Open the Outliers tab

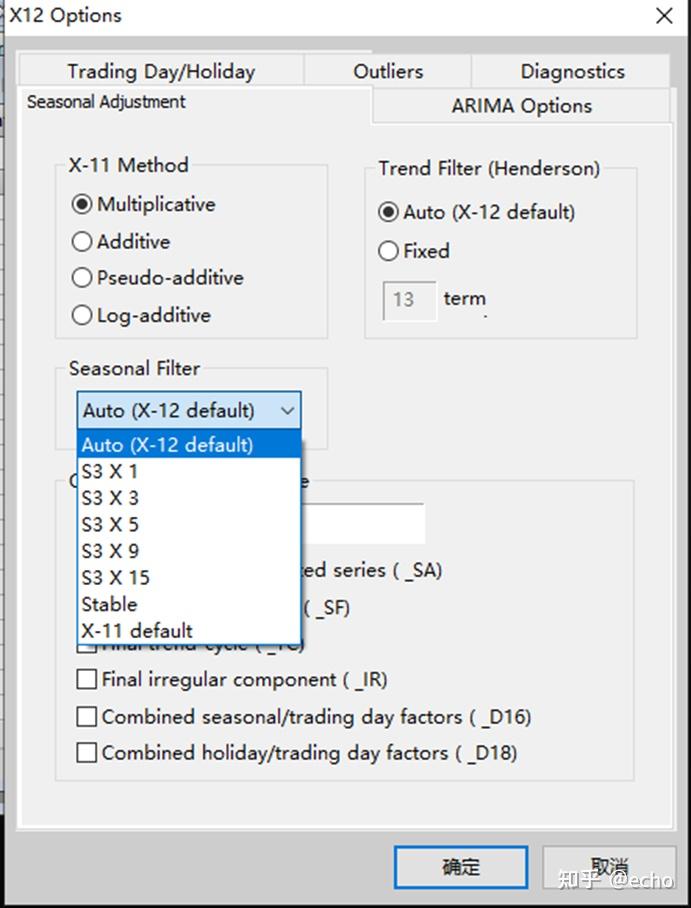point(388,71)
